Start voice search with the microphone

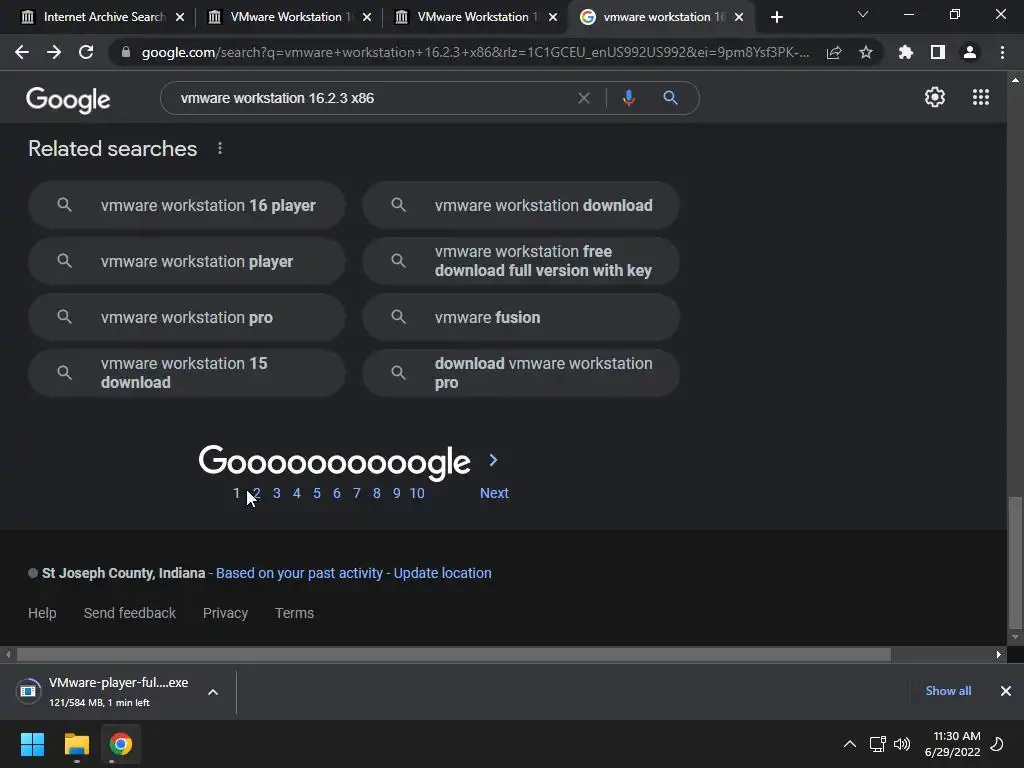tap(628, 98)
